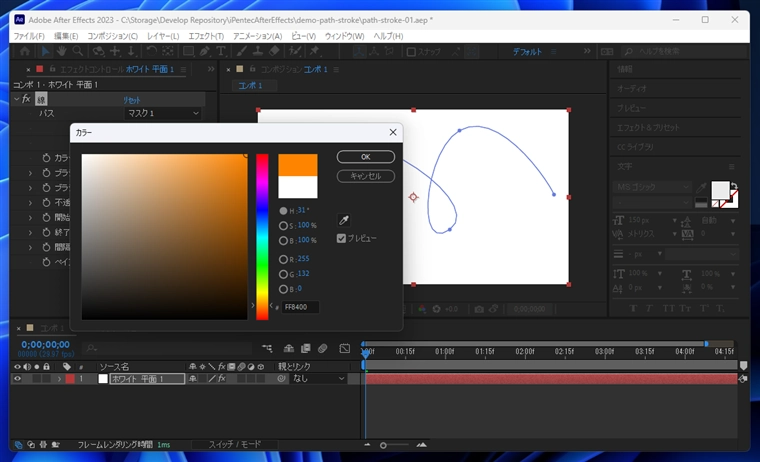Select the Zoom magnifier tool
This screenshot has height=462, width=760.
(x=77, y=51)
